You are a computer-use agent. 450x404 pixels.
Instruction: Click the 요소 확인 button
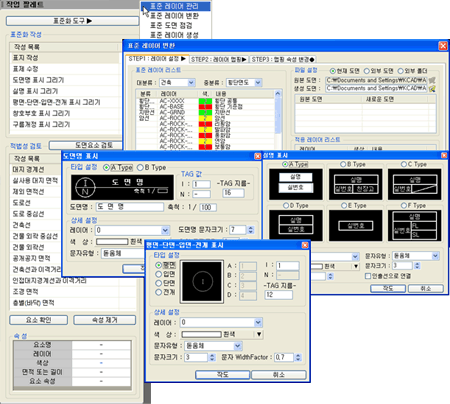point(39,320)
